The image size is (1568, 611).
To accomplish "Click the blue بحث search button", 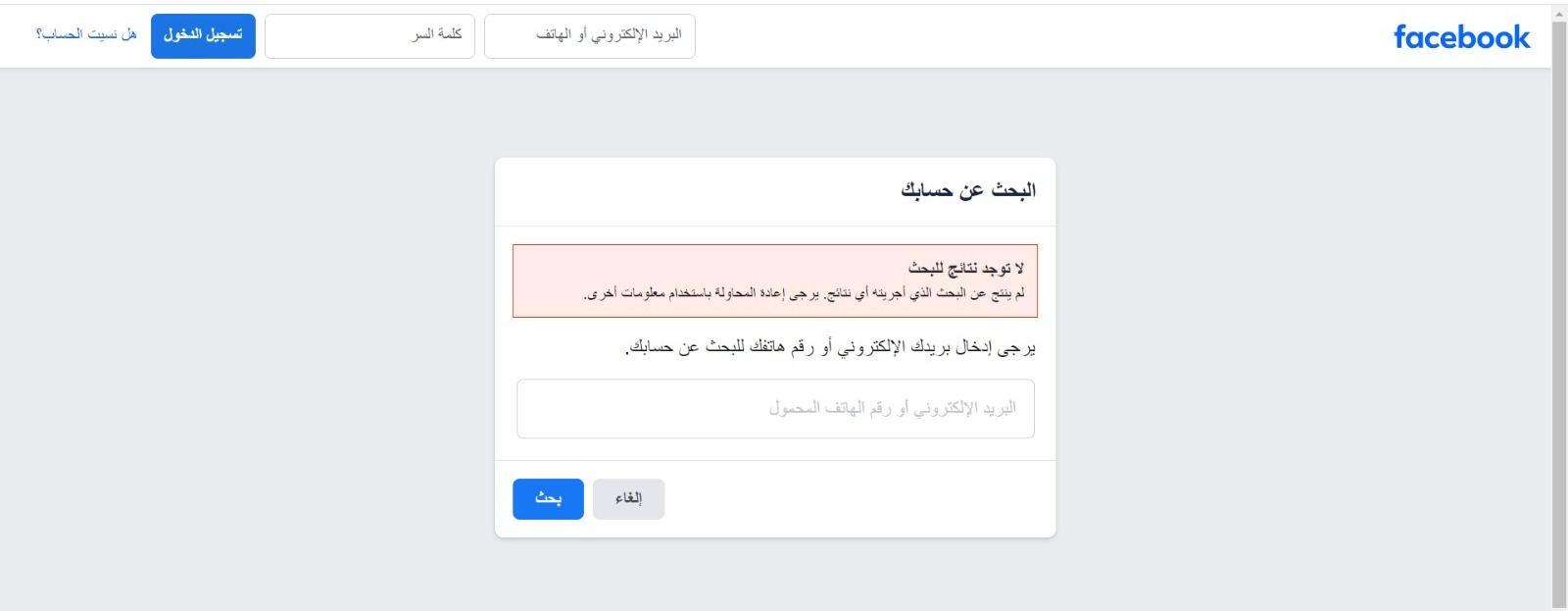I will click(548, 499).
